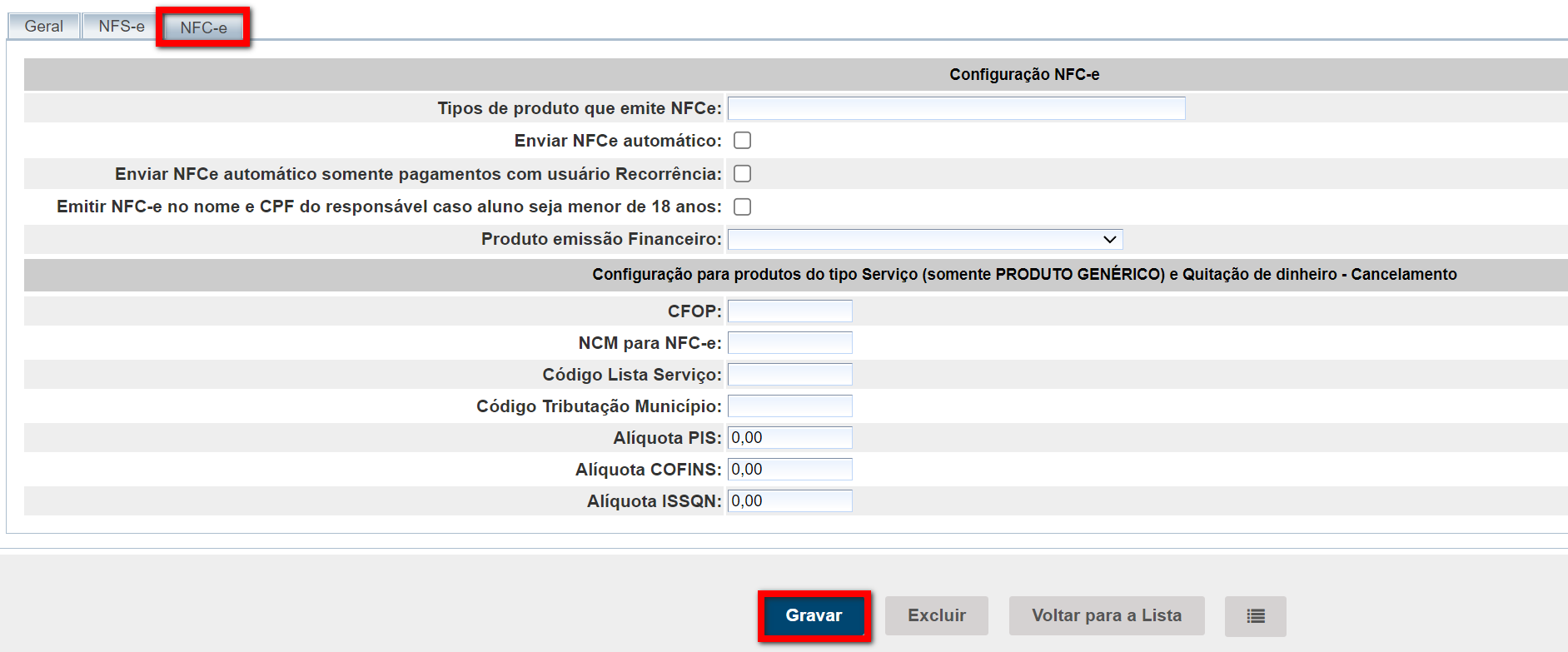The width and height of the screenshot is (1568, 652).
Task: Open the NFS-e tab
Action: (121, 27)
